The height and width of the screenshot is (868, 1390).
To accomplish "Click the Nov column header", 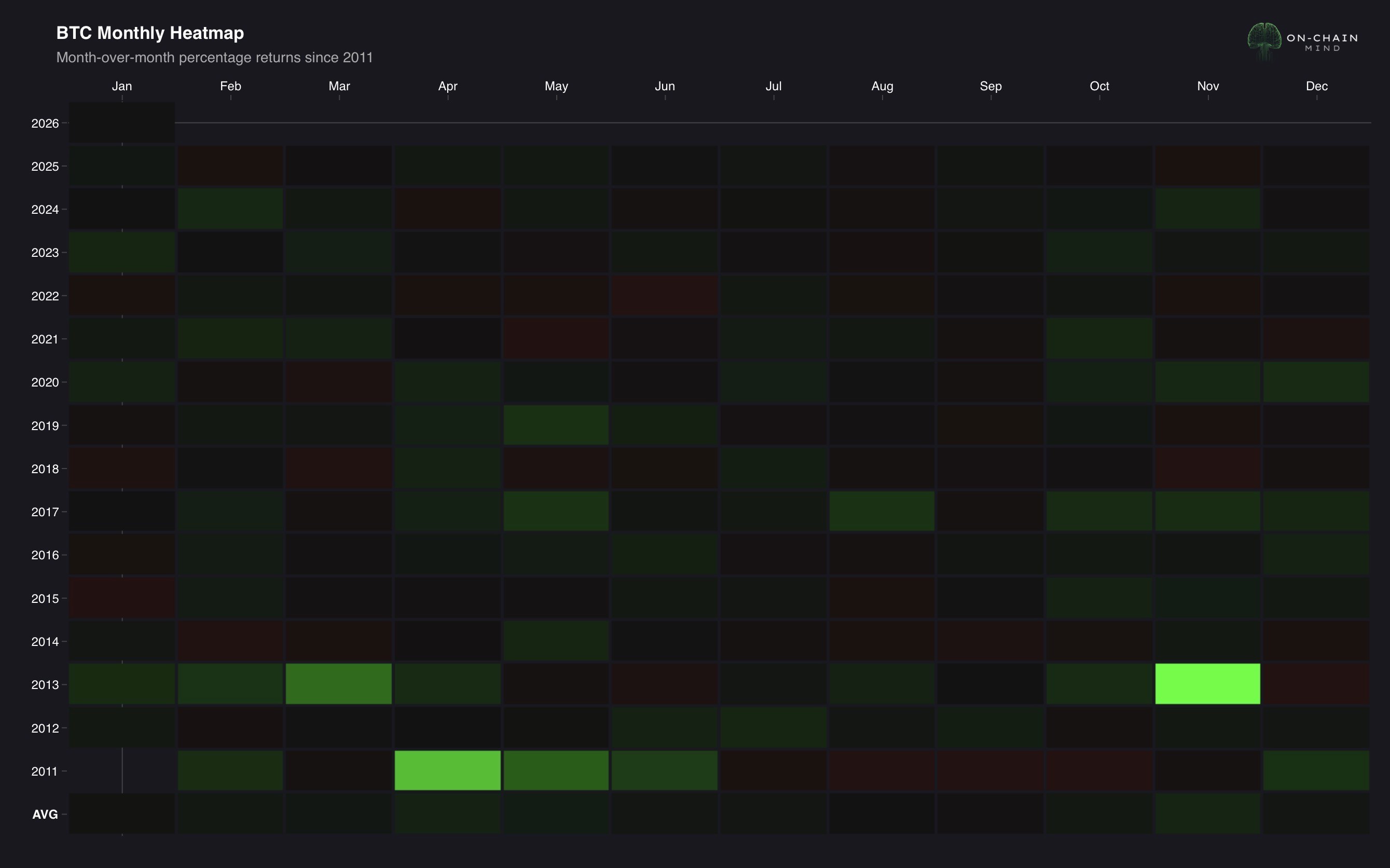I will pyautogui.click(x=1207, y=86).
